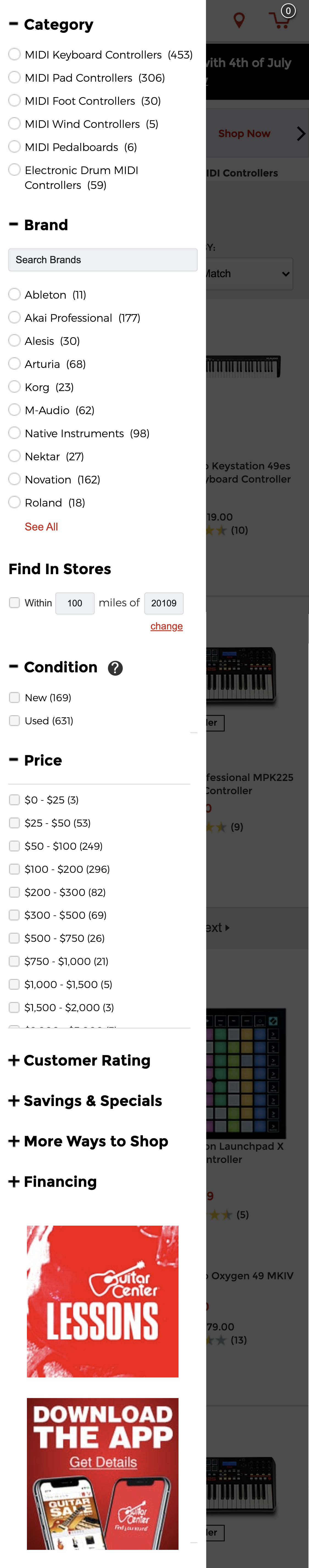Select the Novation brand filter
The image size is (309, 1568).
[15, 479]
